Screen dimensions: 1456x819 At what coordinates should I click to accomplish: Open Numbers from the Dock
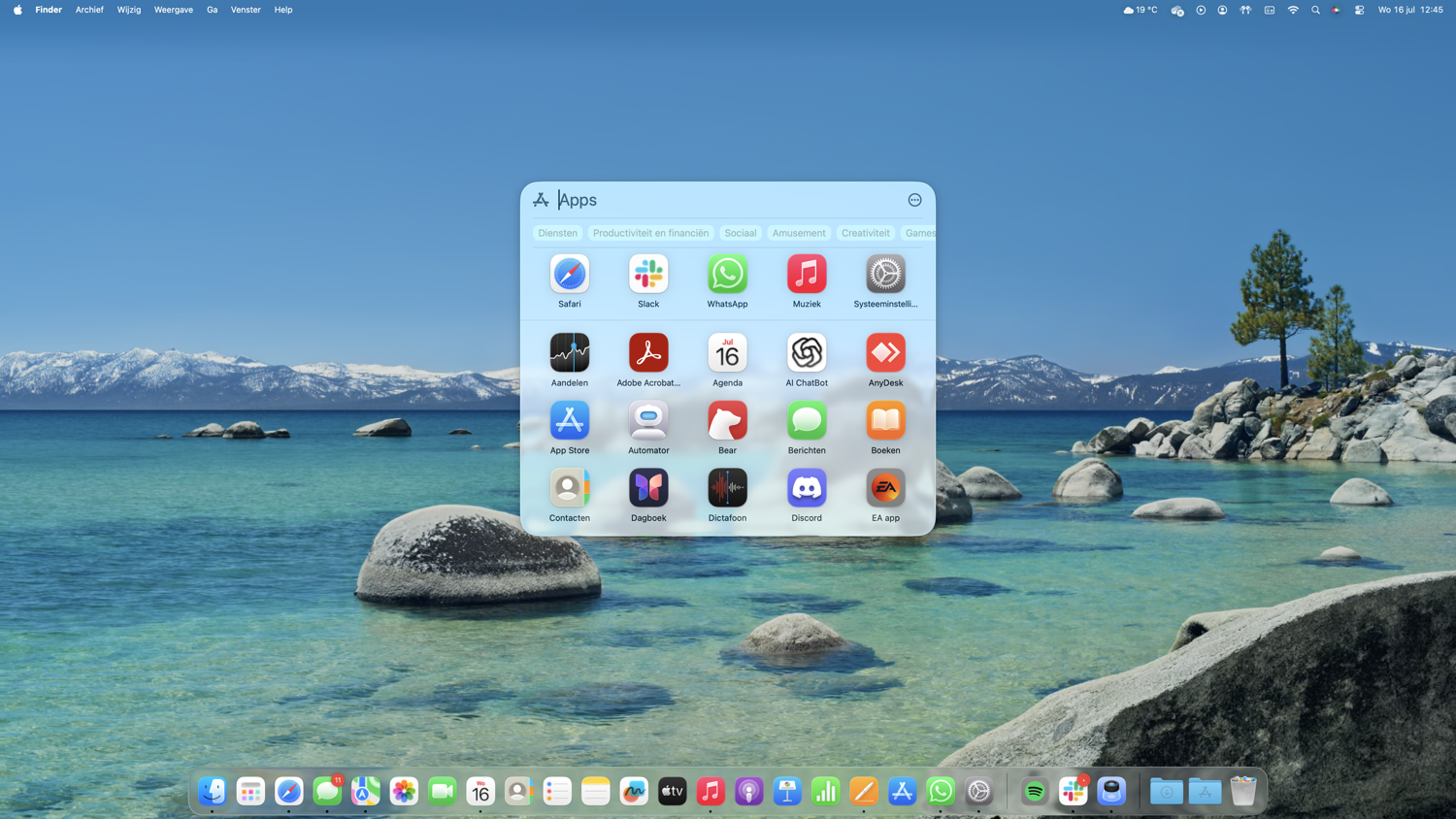click(x=825, y=792)
